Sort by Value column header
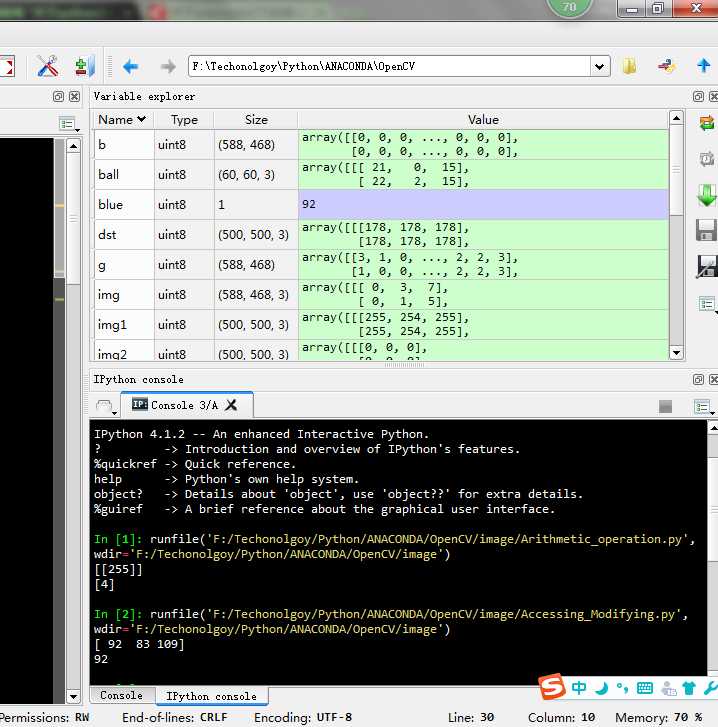Screen dimensions: 718x727 click(x=483, y=120)
